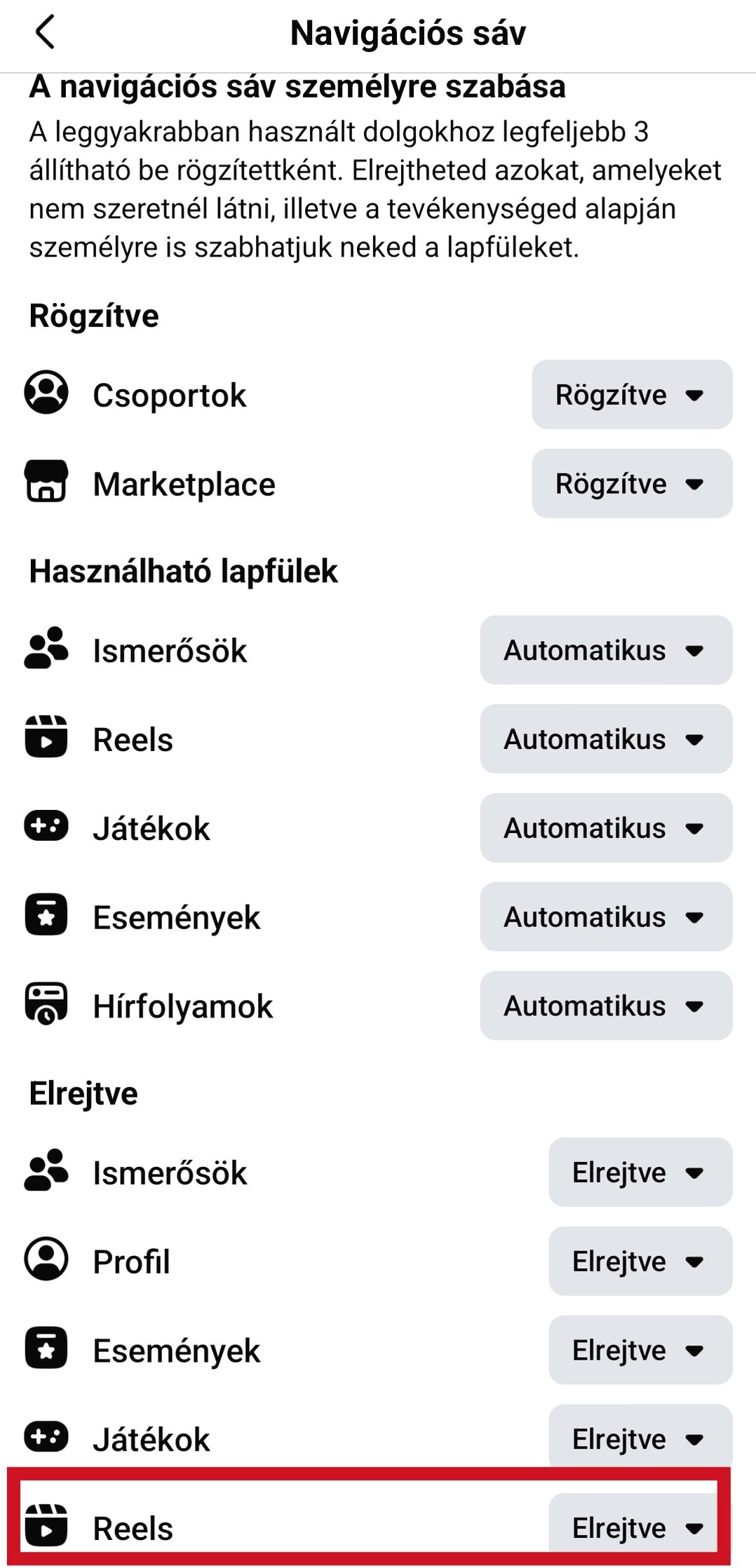Screen dimensions: 756x1568
Task: Tap the Marketplace storefront icon
Action: click(x=46, y=481)
